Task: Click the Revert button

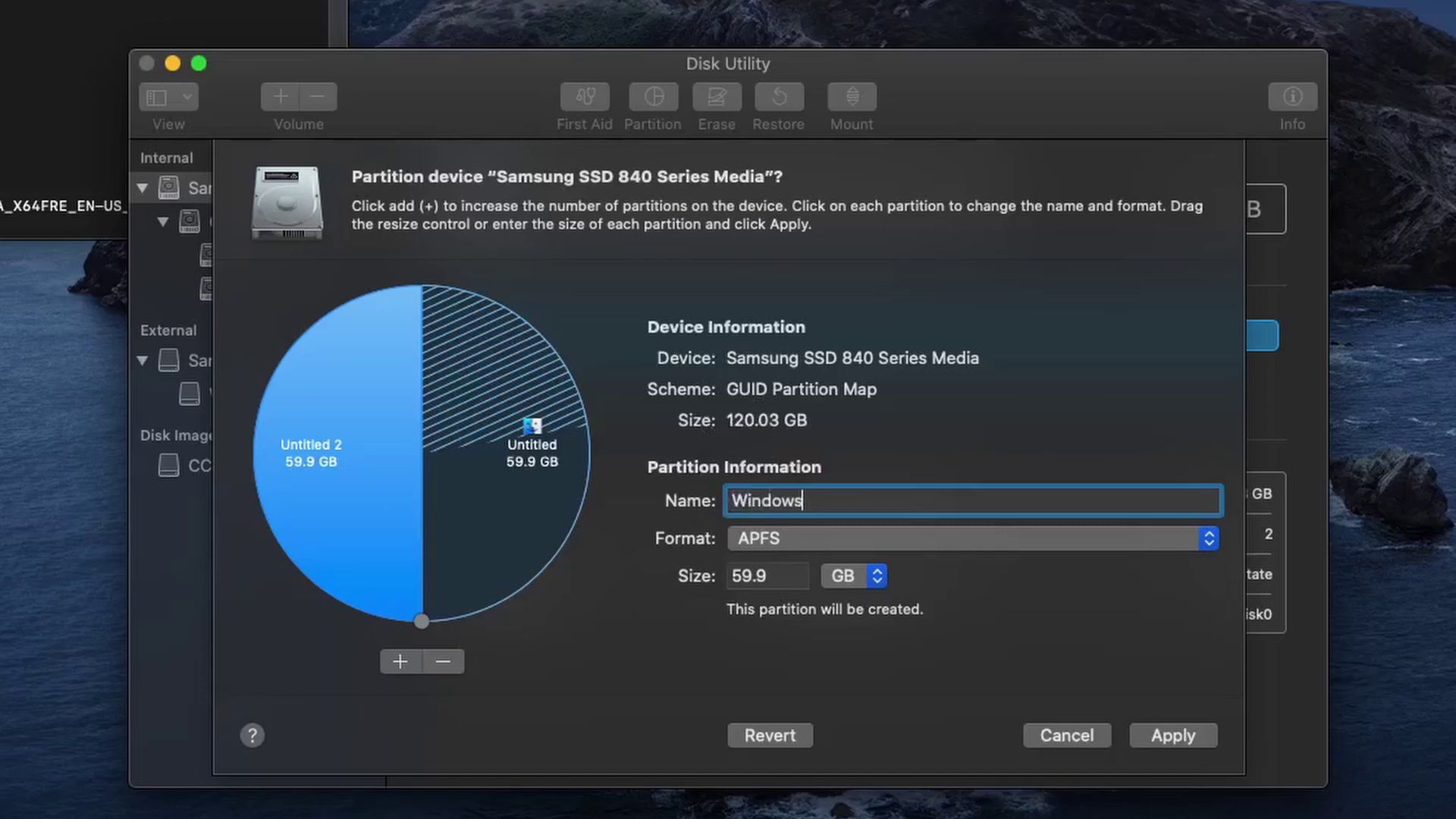Action: (x=770, y=735)
